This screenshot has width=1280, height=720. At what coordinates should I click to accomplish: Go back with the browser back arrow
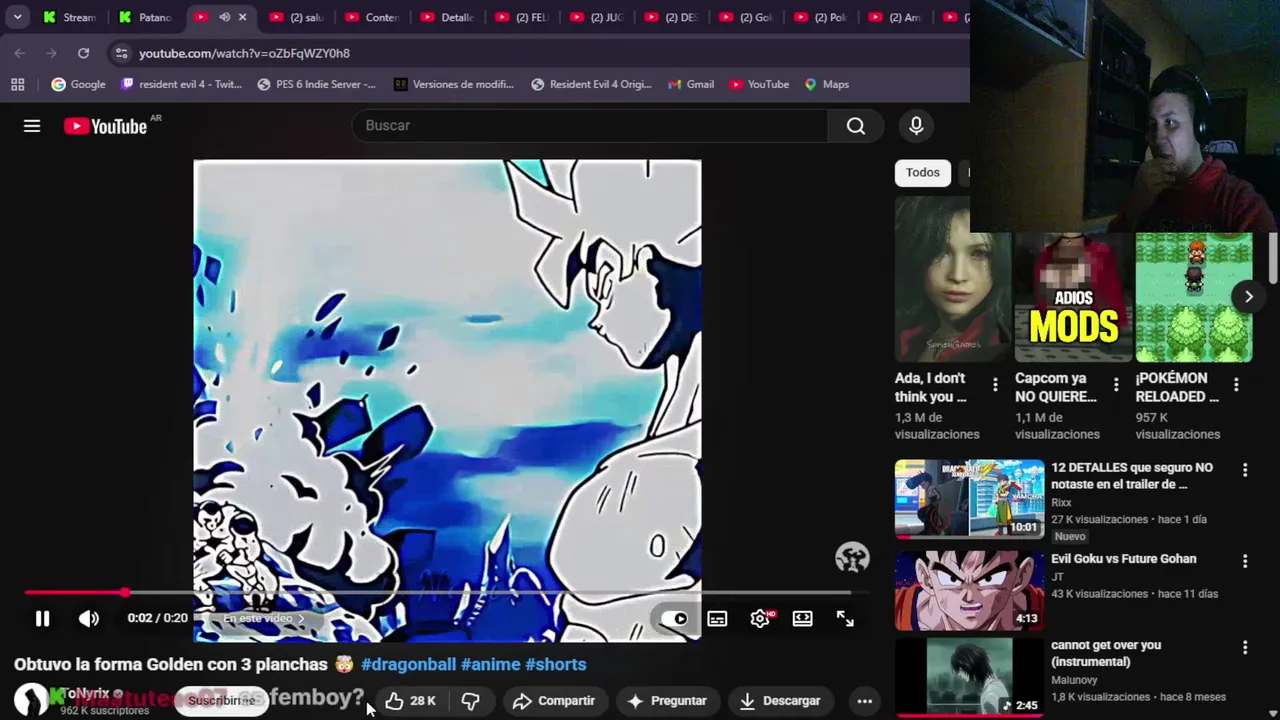20,53
